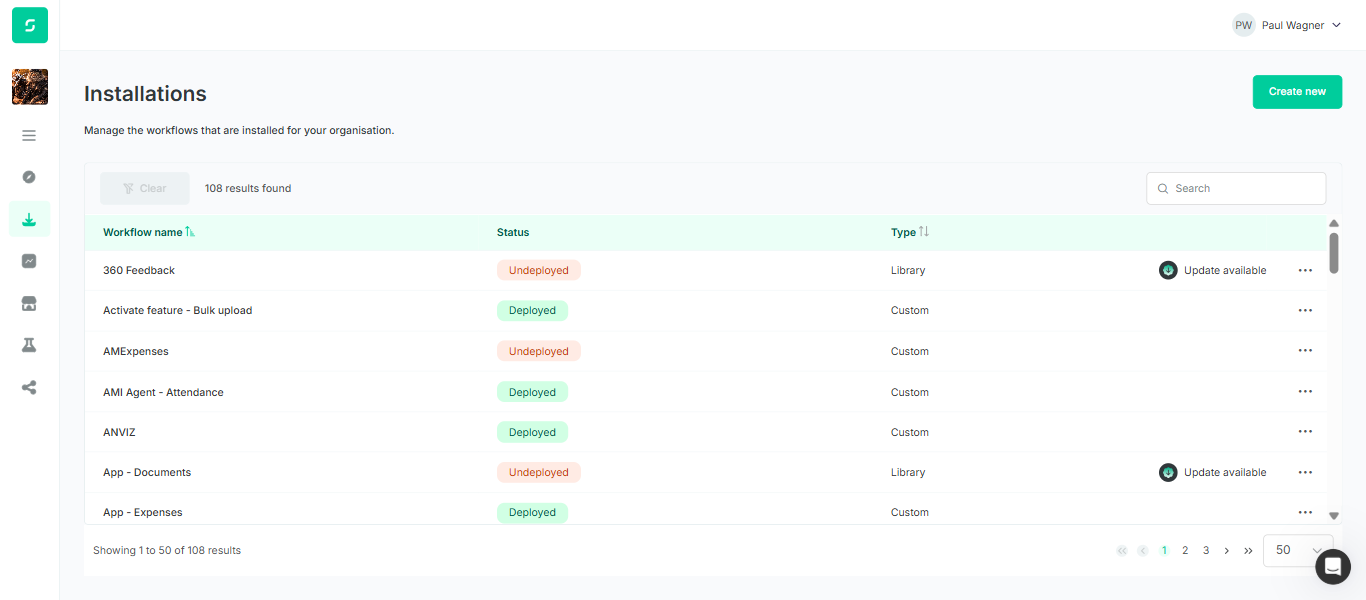Screen dimensions: 1366x600
Task: Click the Clear filters button
Action: pos(145,188)
